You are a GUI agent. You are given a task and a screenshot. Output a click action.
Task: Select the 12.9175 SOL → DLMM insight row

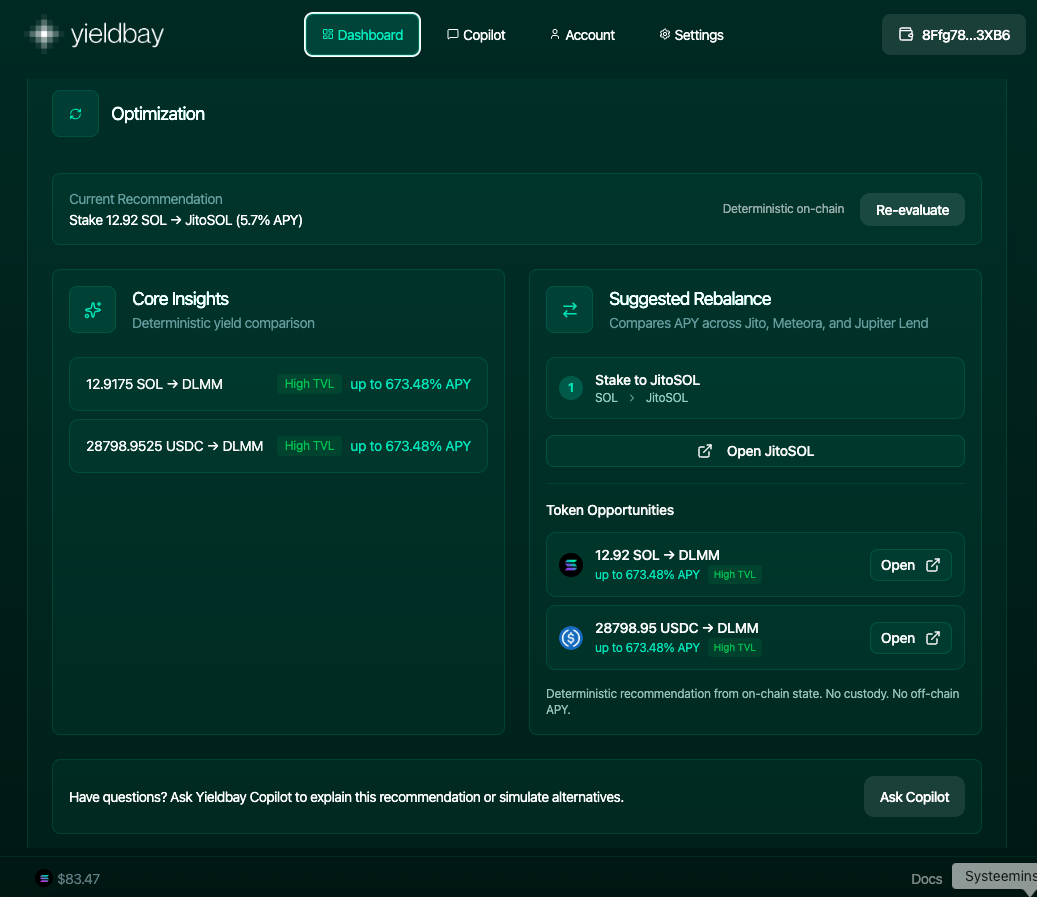tap(278, 384)
